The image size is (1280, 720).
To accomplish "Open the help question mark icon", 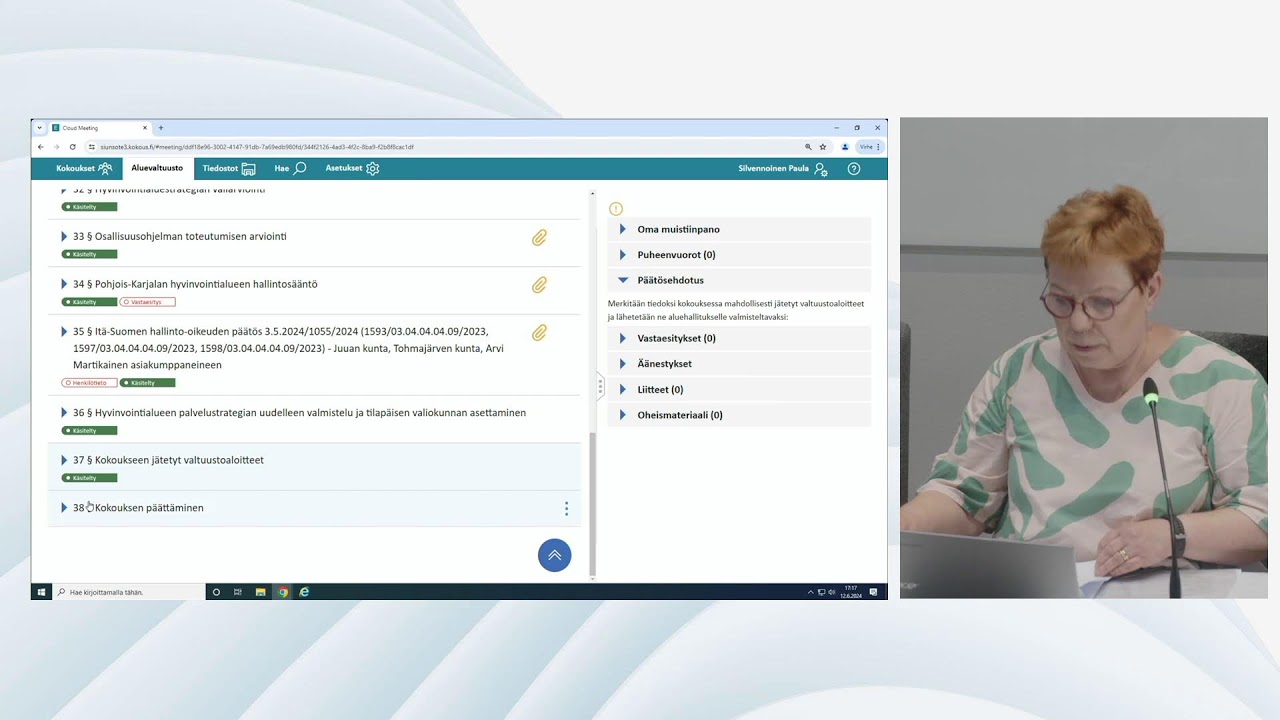I will coord(854,169).
